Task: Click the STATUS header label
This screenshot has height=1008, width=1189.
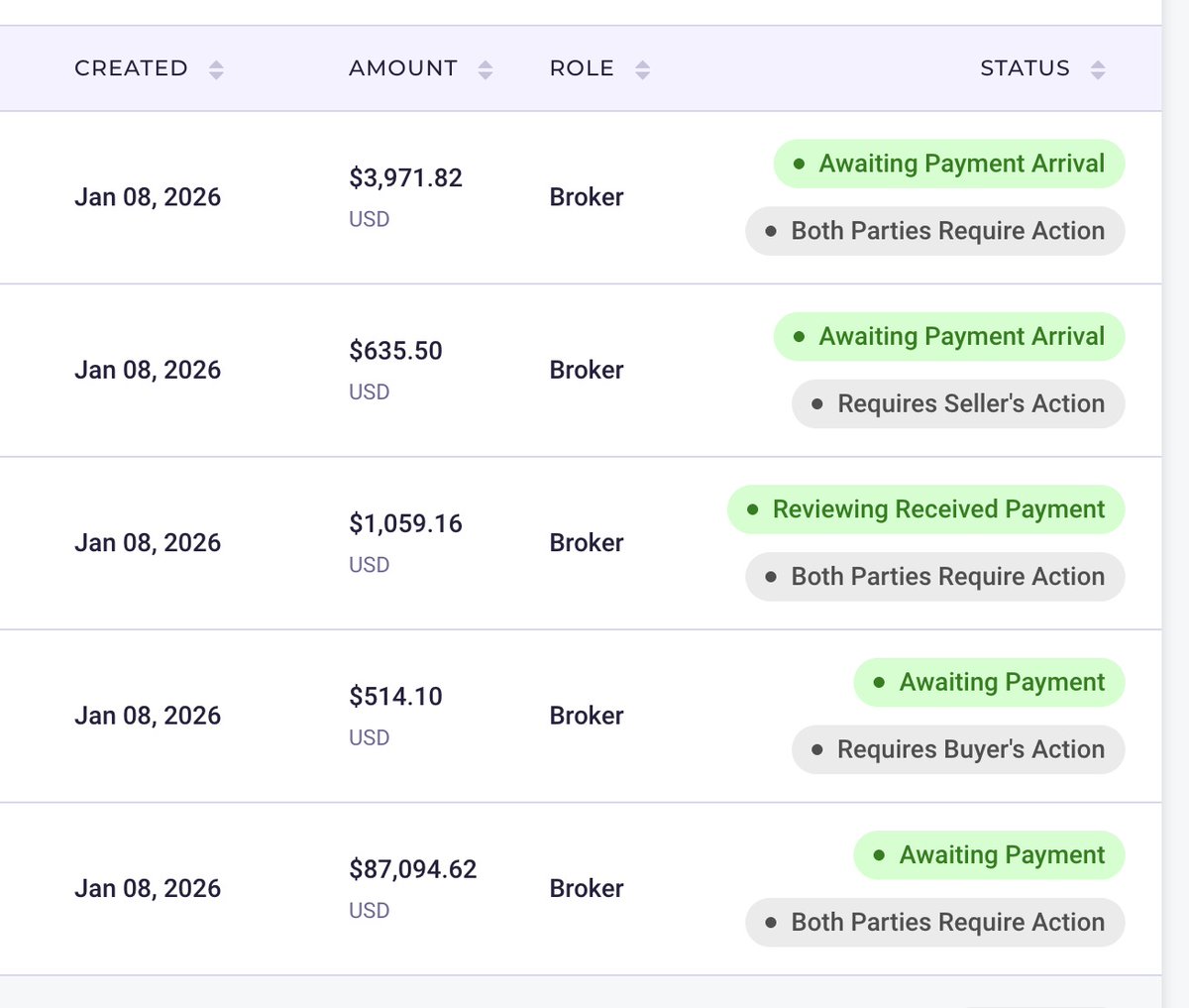Action: click(x=1025, y=68)
